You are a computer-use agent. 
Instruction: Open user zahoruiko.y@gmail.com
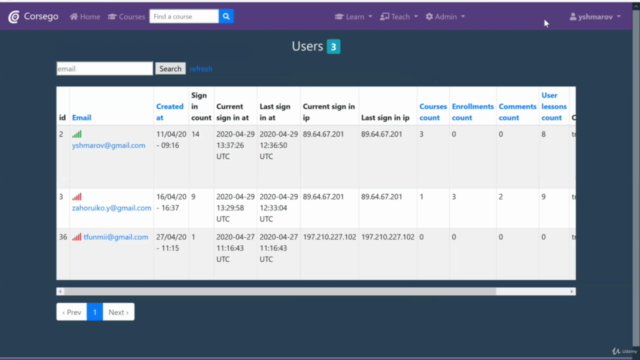pyautogui.click(x=111, y=208)
